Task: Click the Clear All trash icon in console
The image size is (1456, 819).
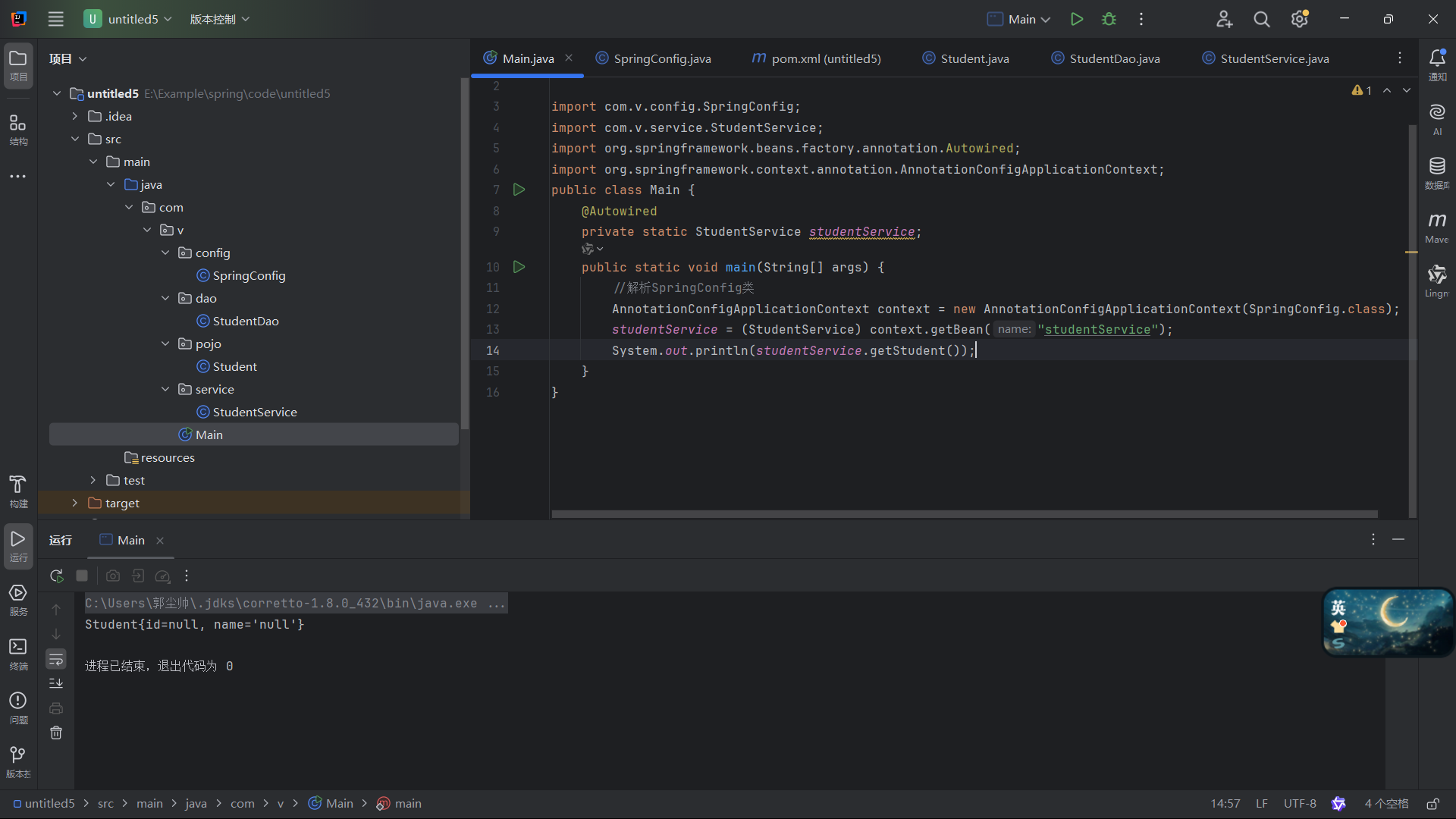Action: [x=56, y=733]
